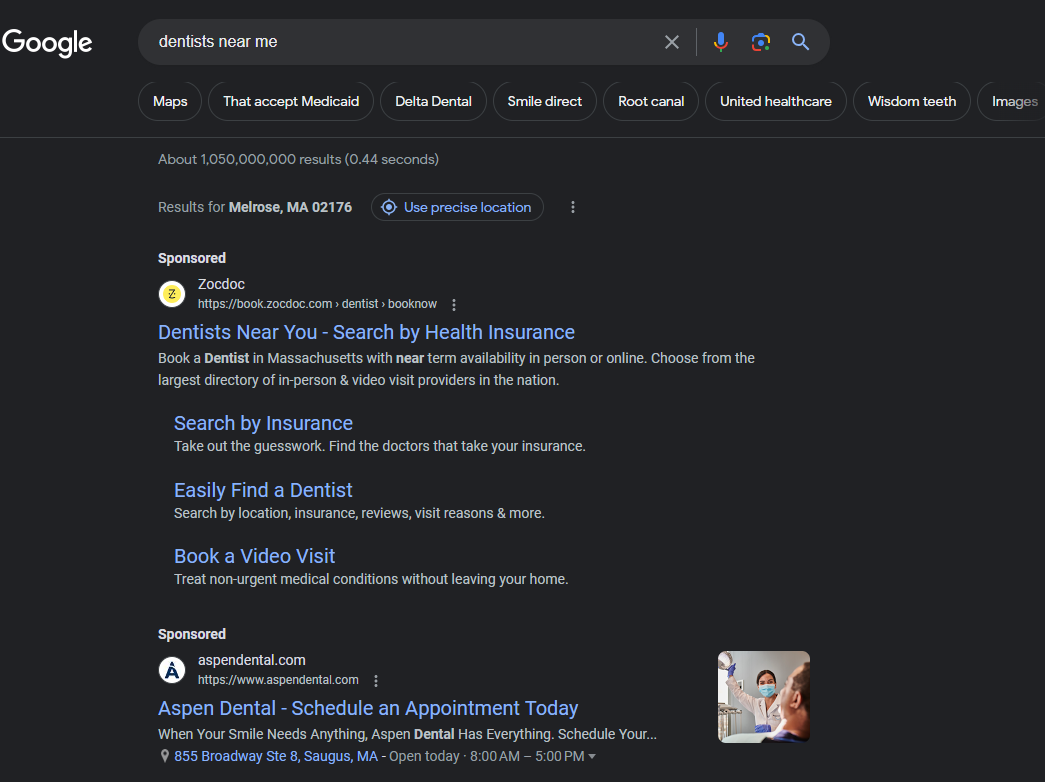The height and width of the screenshot is (782, 1045).
Task: Select the Smile direct chip
Action: click(x=544, y=101)
